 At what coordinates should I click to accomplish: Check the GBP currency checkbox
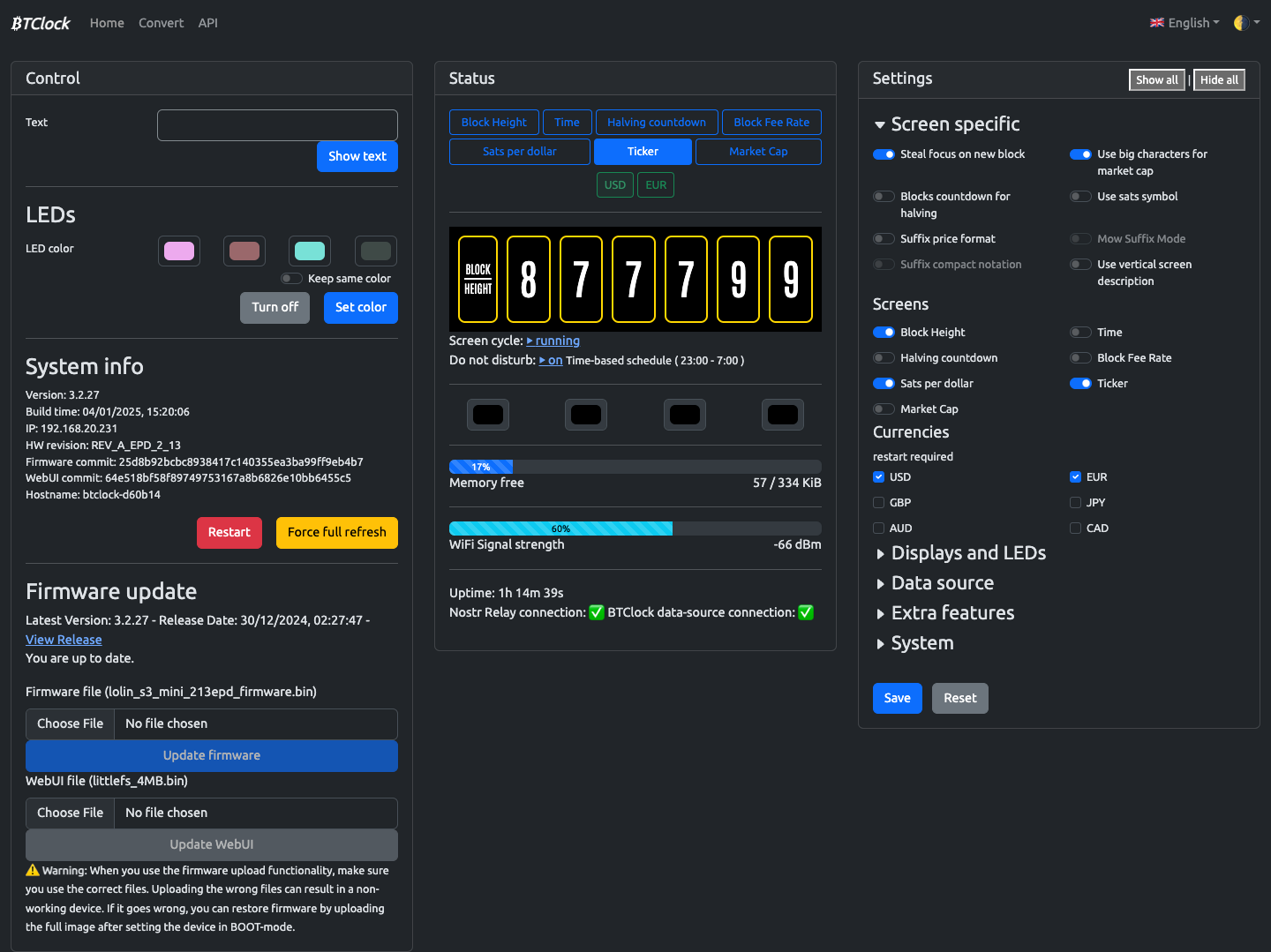[878, 503]
